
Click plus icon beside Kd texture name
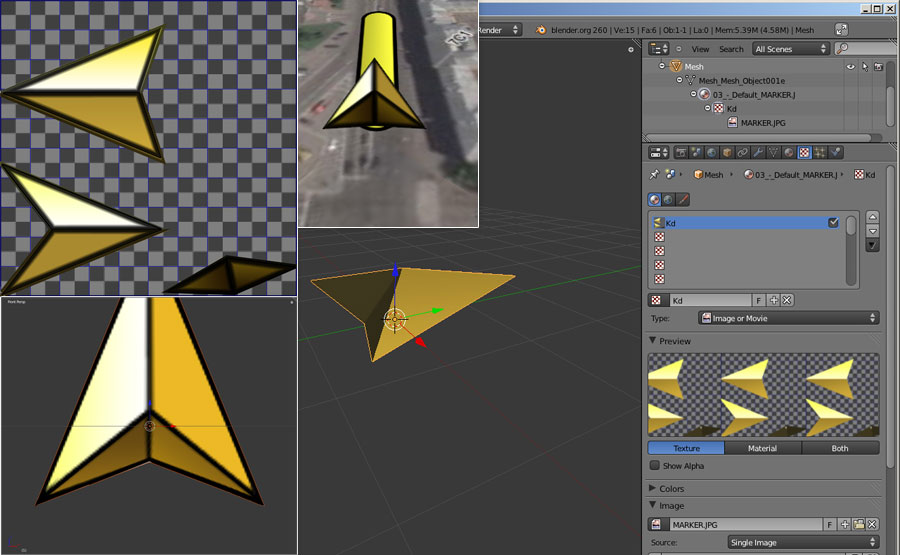pyautogui.click(x=773, y=300)
